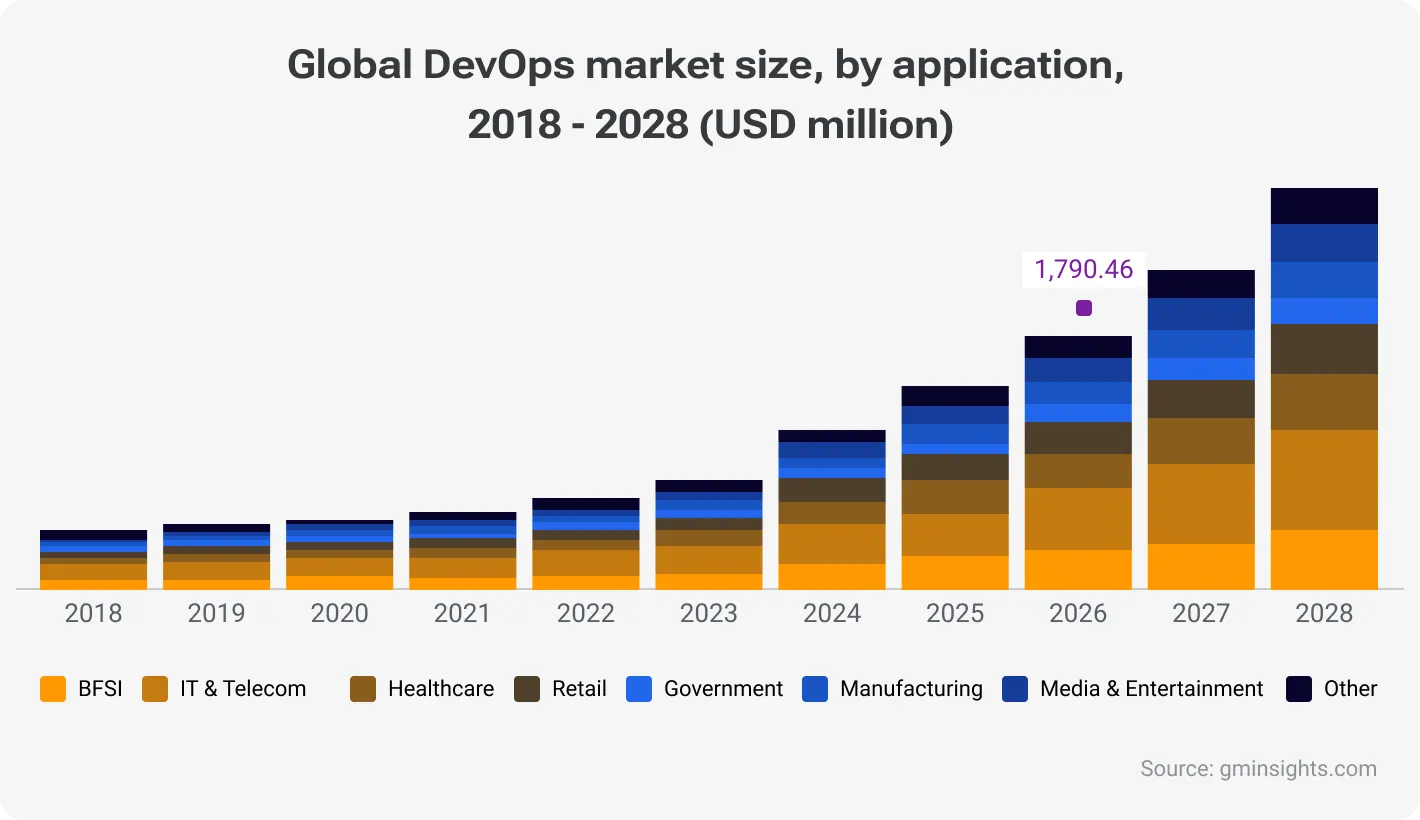Select the 2026 axis label
Image resolution: width=1420 pixels, height=820 pixels.
click(1078, 613)
